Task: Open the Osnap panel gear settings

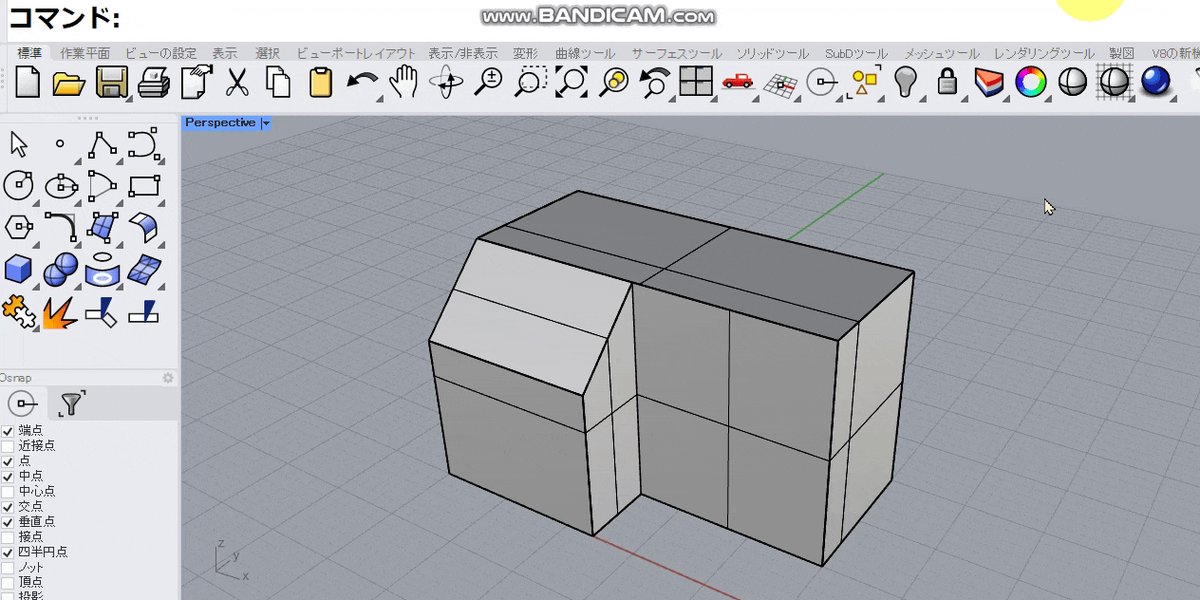Action: (x=168, y=377)
